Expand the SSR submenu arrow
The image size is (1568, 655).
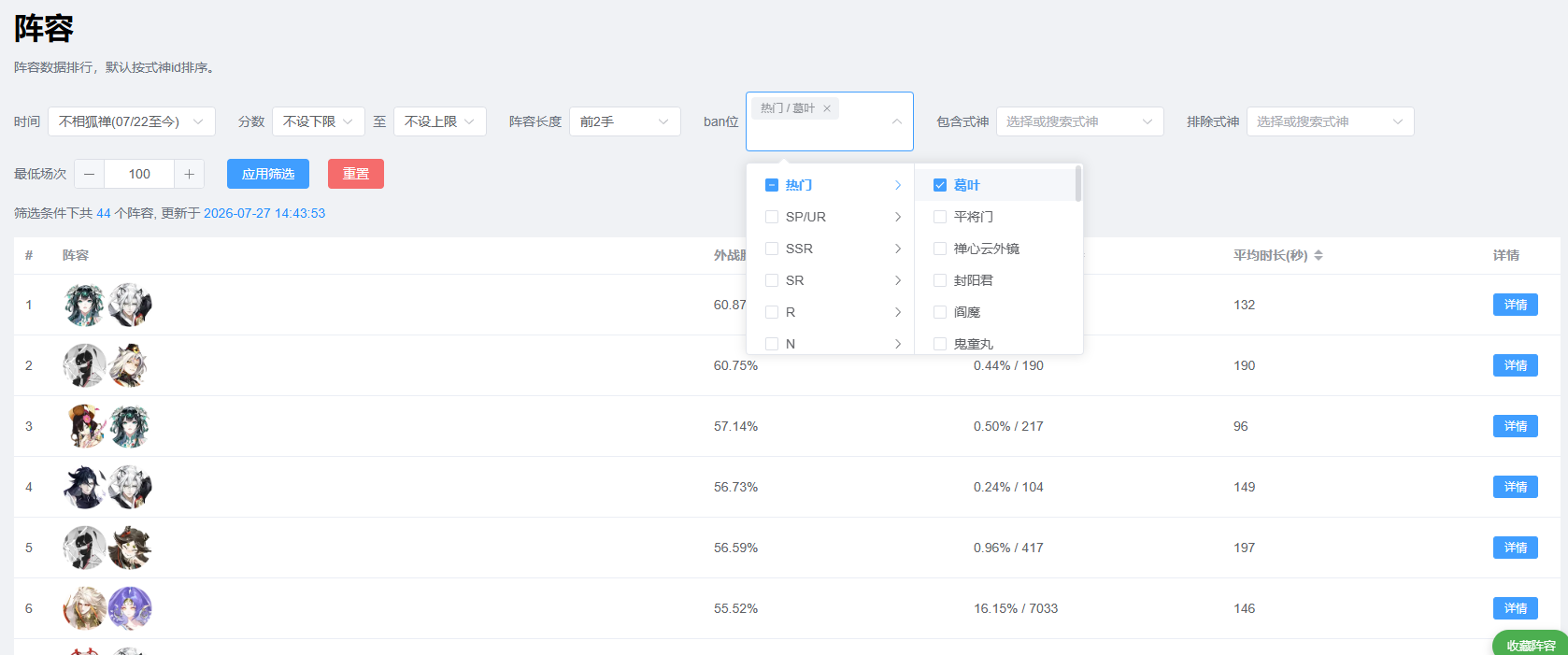(898, 249)
